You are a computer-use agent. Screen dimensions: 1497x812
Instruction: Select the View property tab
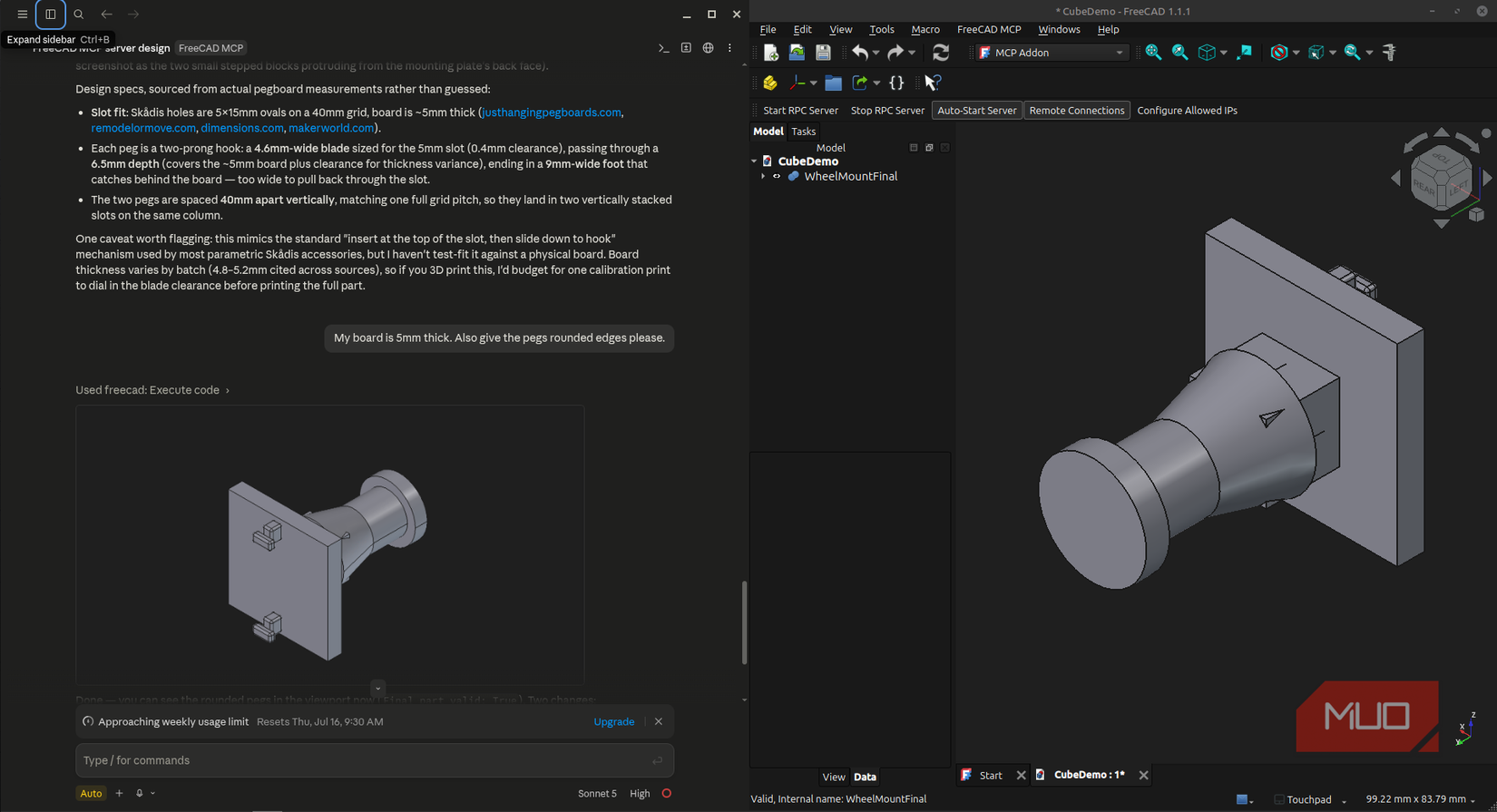tap(833, 777)
